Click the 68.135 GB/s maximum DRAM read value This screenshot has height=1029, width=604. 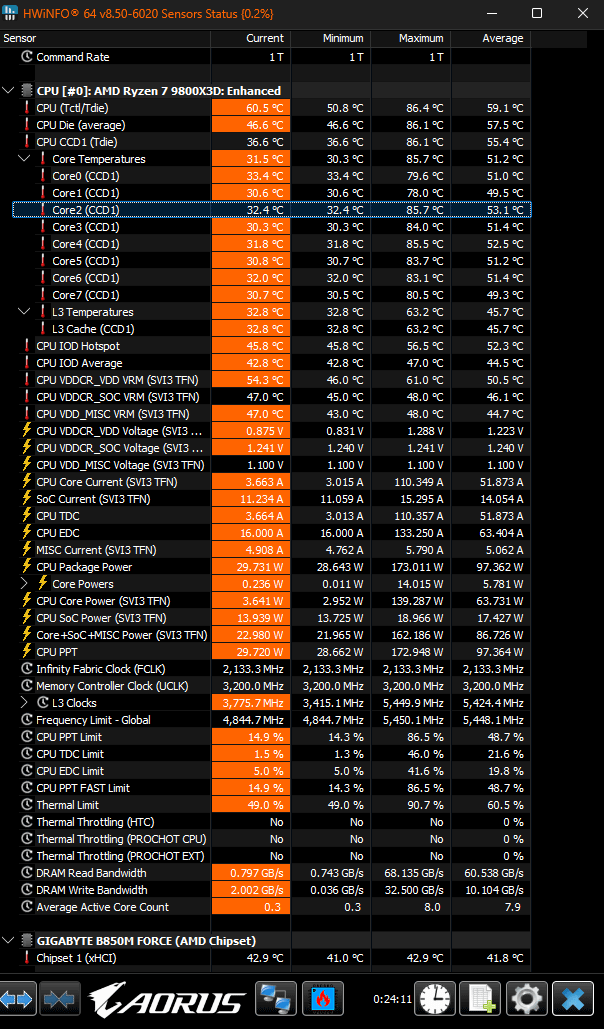[x=414, y=873]
